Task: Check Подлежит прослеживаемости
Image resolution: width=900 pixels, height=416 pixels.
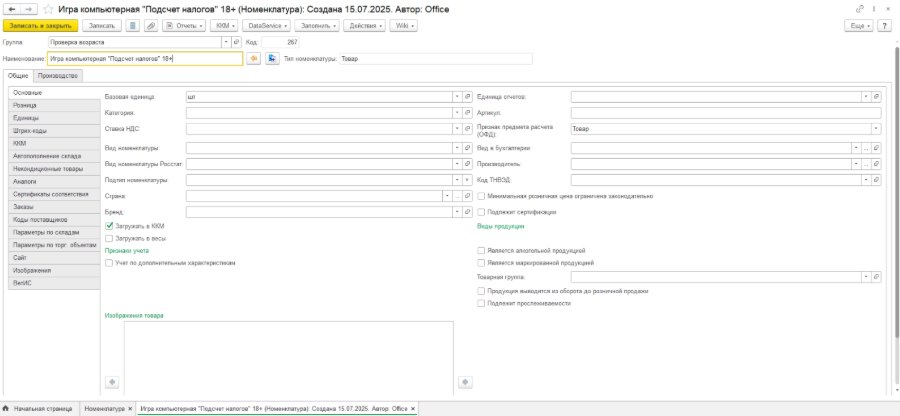Action: [x=481, y=303]
